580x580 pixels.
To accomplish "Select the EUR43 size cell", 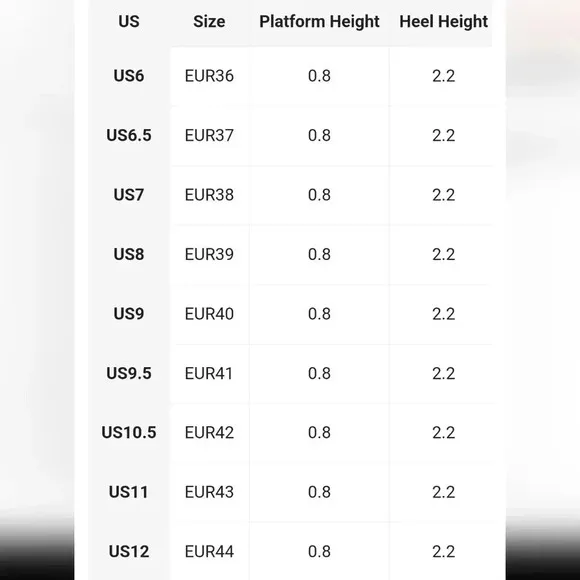I will (209, 492).
